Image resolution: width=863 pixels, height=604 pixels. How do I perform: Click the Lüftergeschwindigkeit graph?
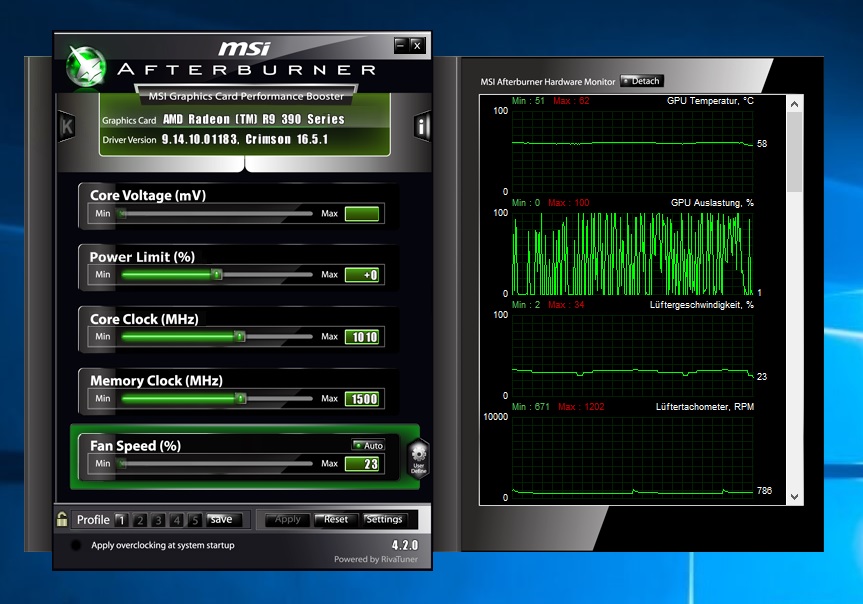632,355
